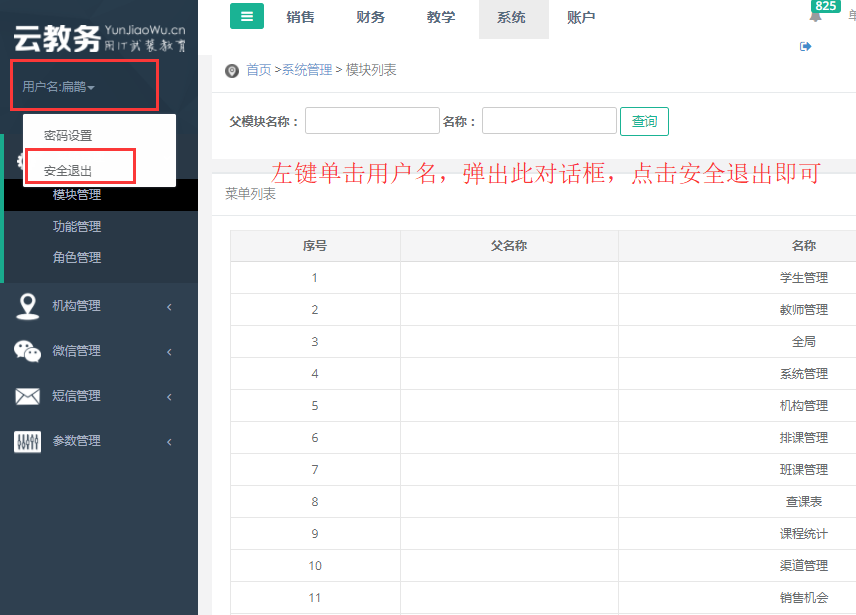This screenshot has height=615, width=856.
Task: Click row number 10 in 序号 column
Action: coord(315,566)
